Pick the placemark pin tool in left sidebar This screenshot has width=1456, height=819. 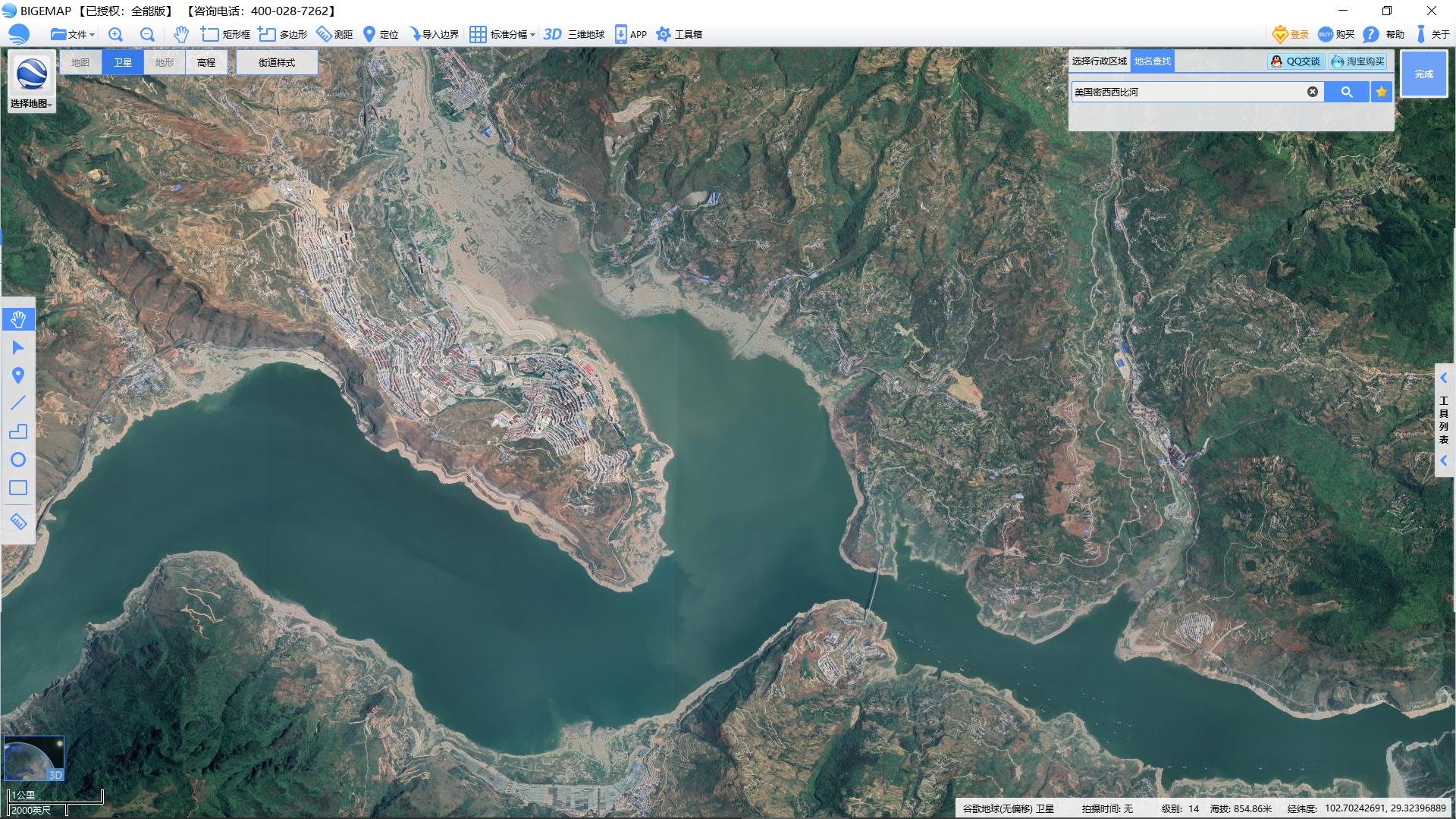click(18, 375)
